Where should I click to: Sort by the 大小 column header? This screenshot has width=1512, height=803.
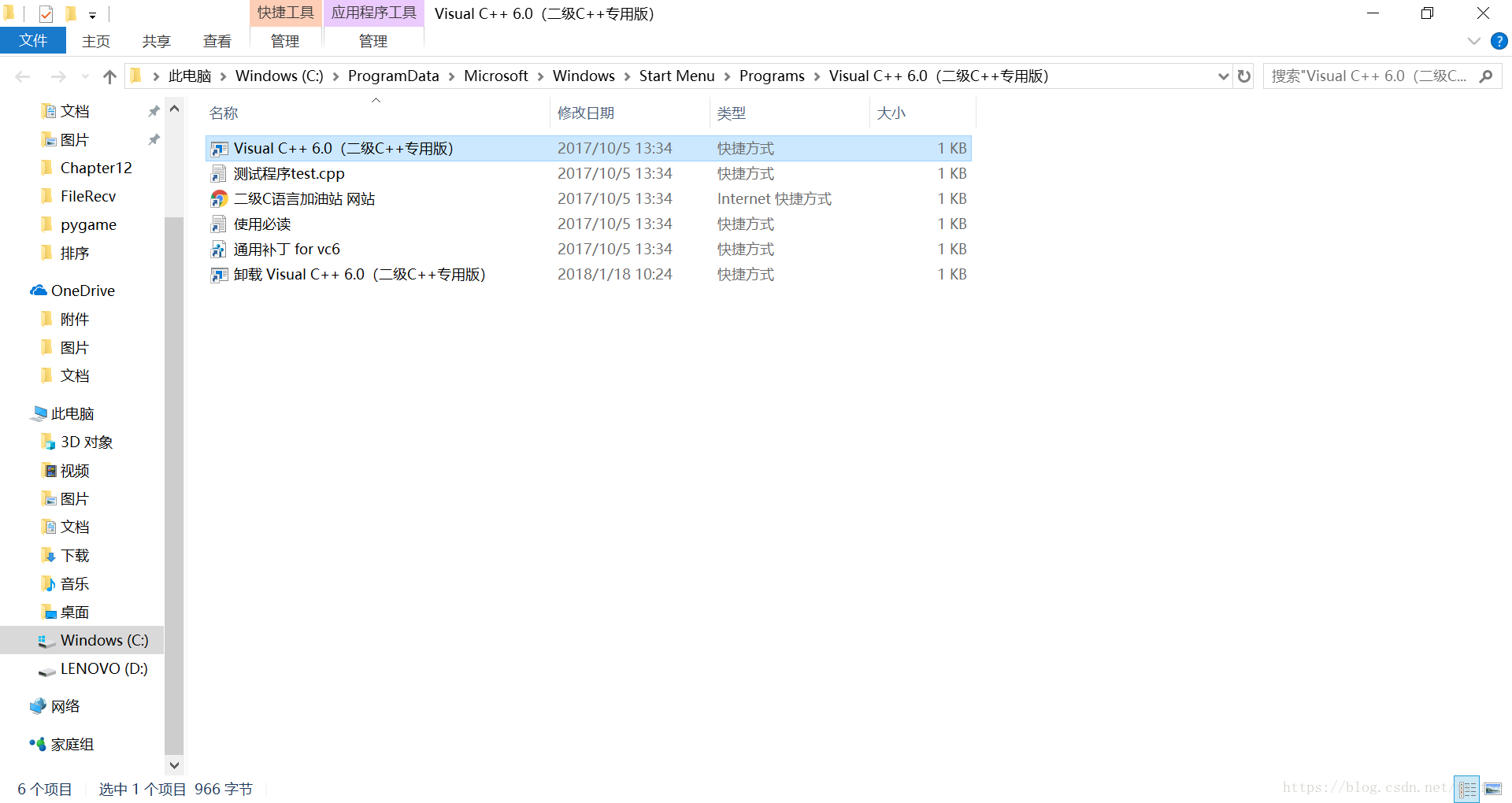(x=923, y=113)
